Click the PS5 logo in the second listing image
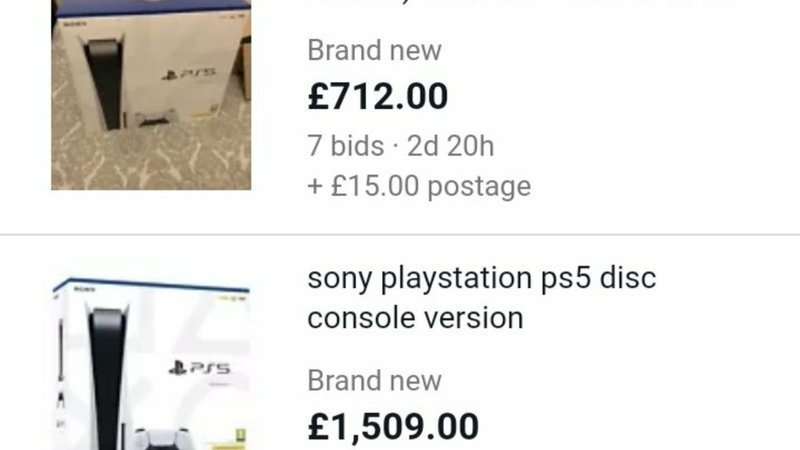The image size is (800, 450). point(199,367)
